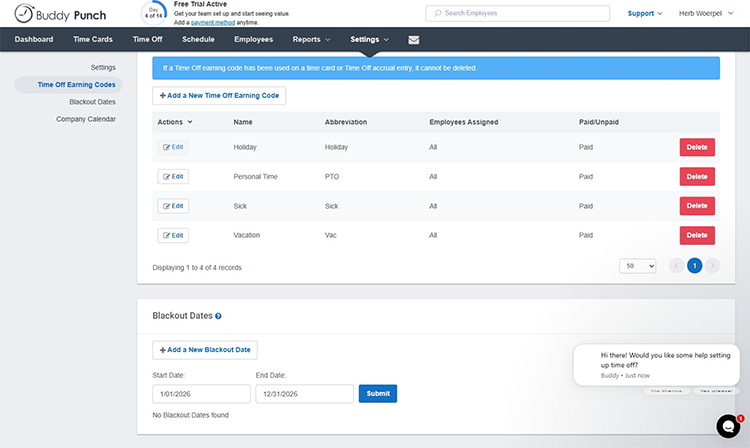Edit the Vacation earning code
This screenshot has height=448, width=750.
click(173, 235)
